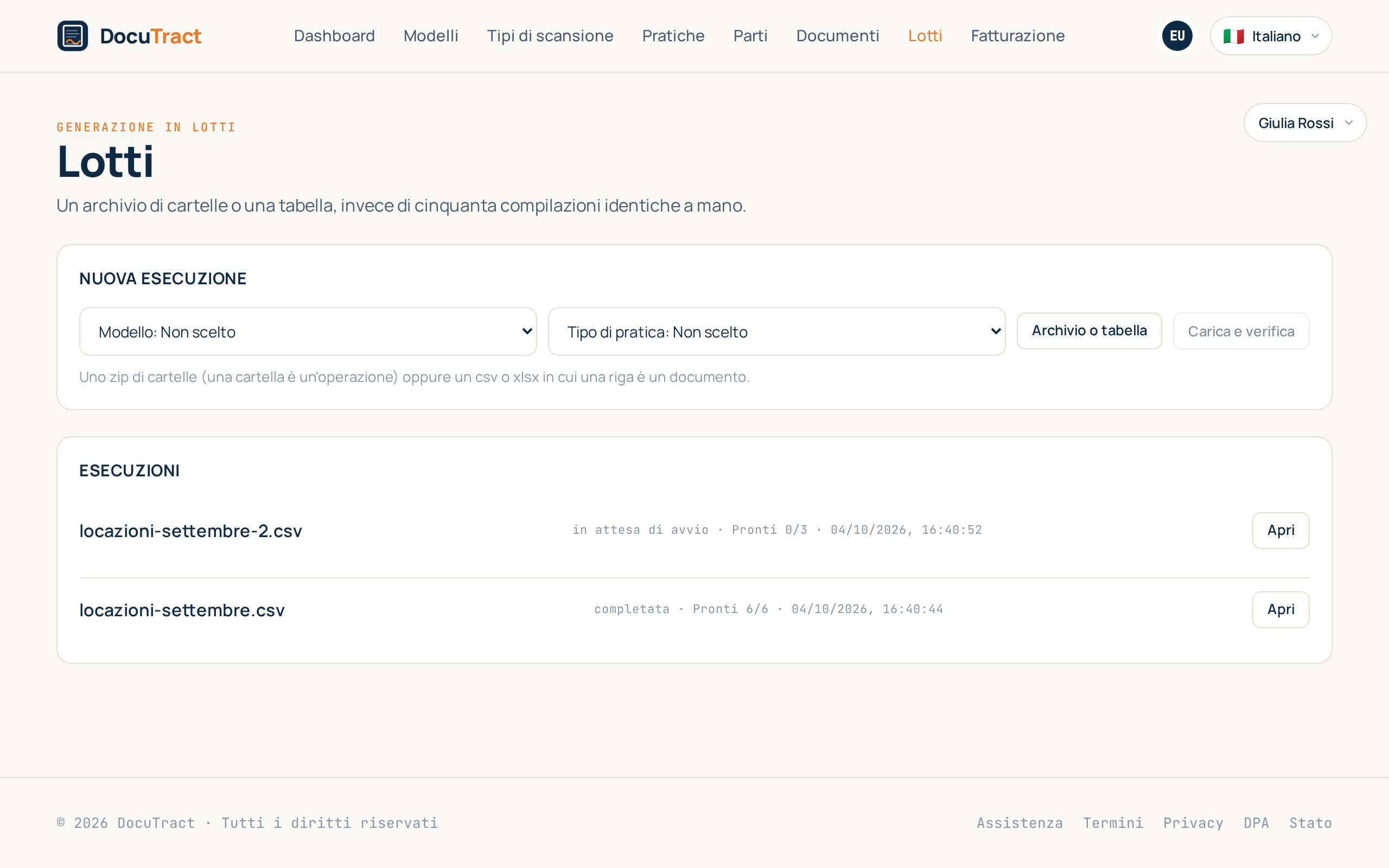Open the Modelli nav item
Image resolution: width=1389 pixels, height=868 pixels.
click(x=430, y=36)
